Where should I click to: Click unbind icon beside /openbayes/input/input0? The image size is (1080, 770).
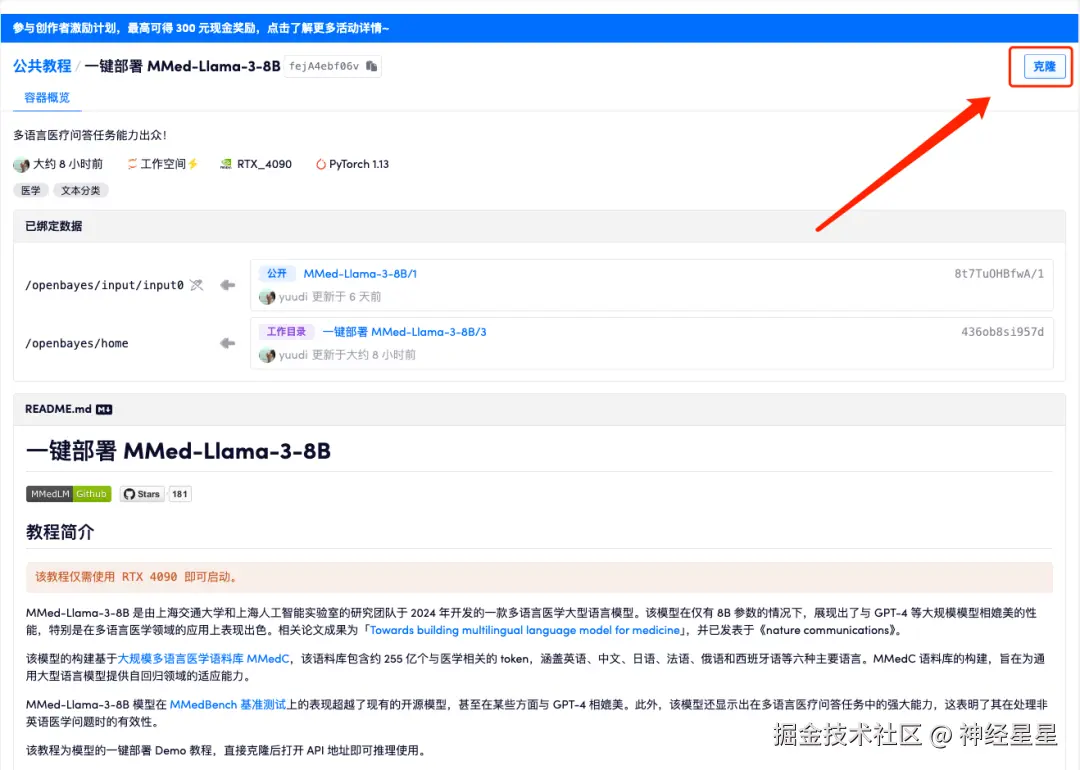coord(196,284)
